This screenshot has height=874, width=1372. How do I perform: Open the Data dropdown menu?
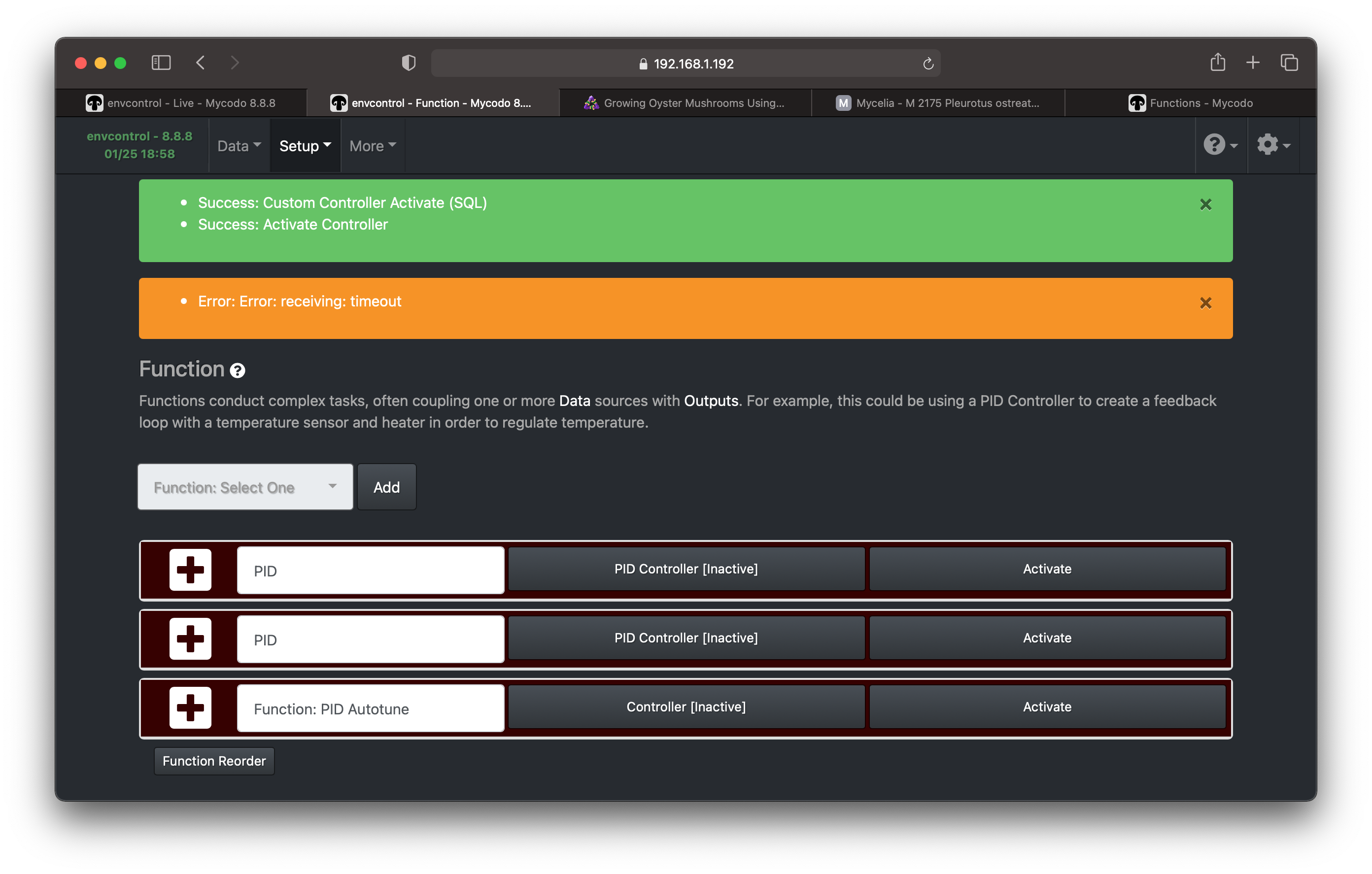point(240,146)
